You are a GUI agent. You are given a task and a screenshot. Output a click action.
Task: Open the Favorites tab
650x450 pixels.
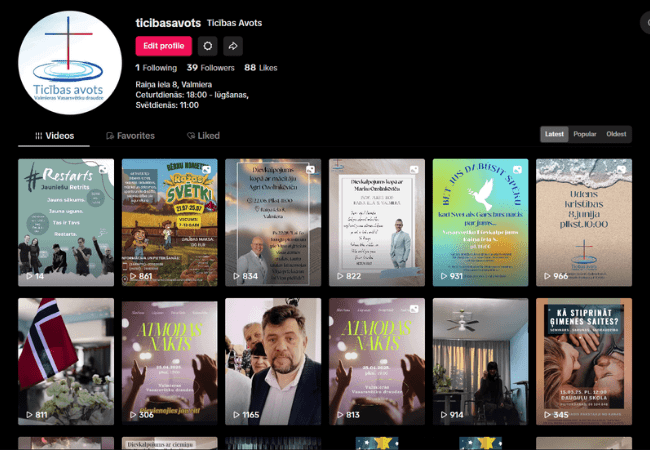(x=130, y=135)
